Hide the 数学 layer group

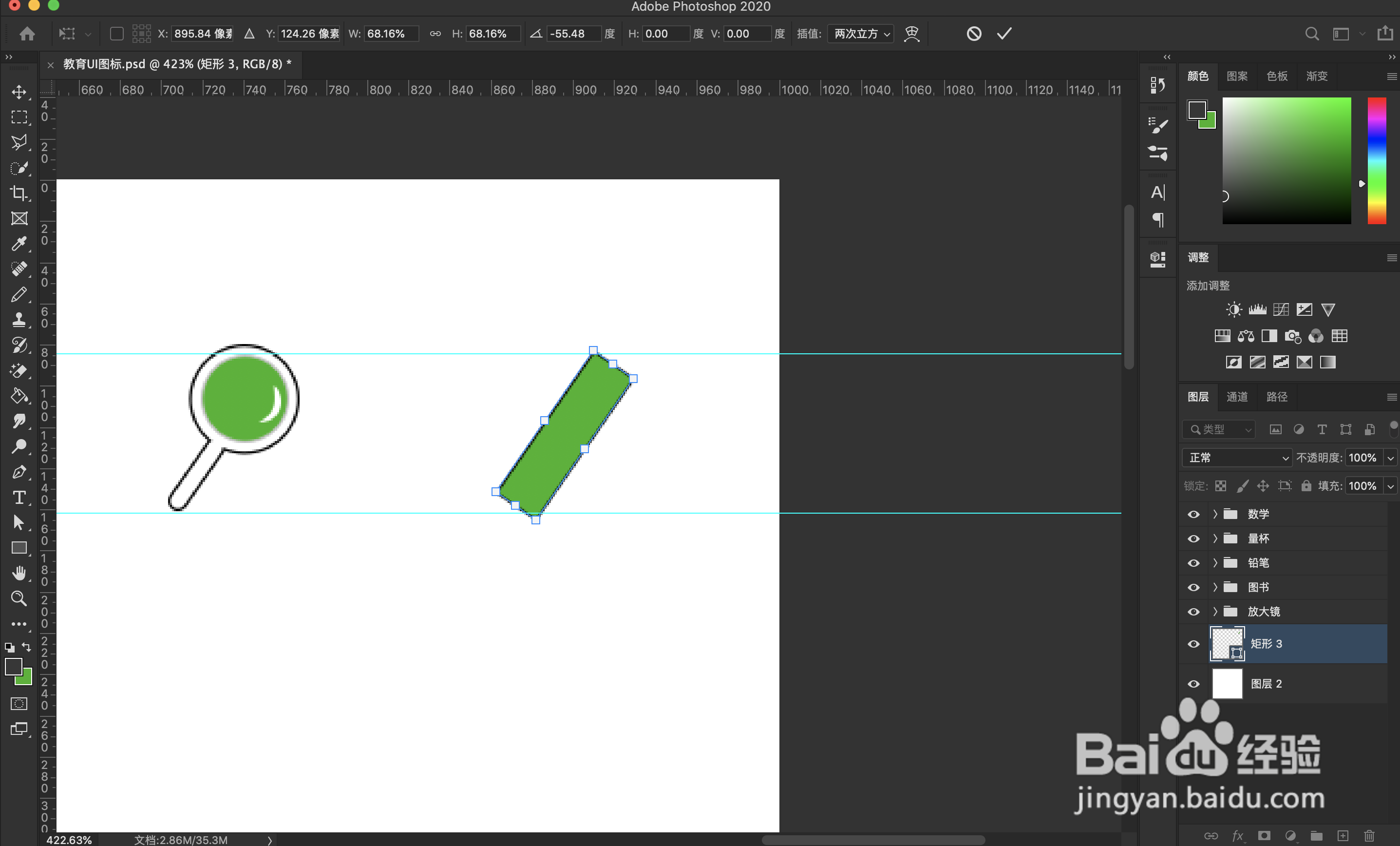pos(1193,514)
